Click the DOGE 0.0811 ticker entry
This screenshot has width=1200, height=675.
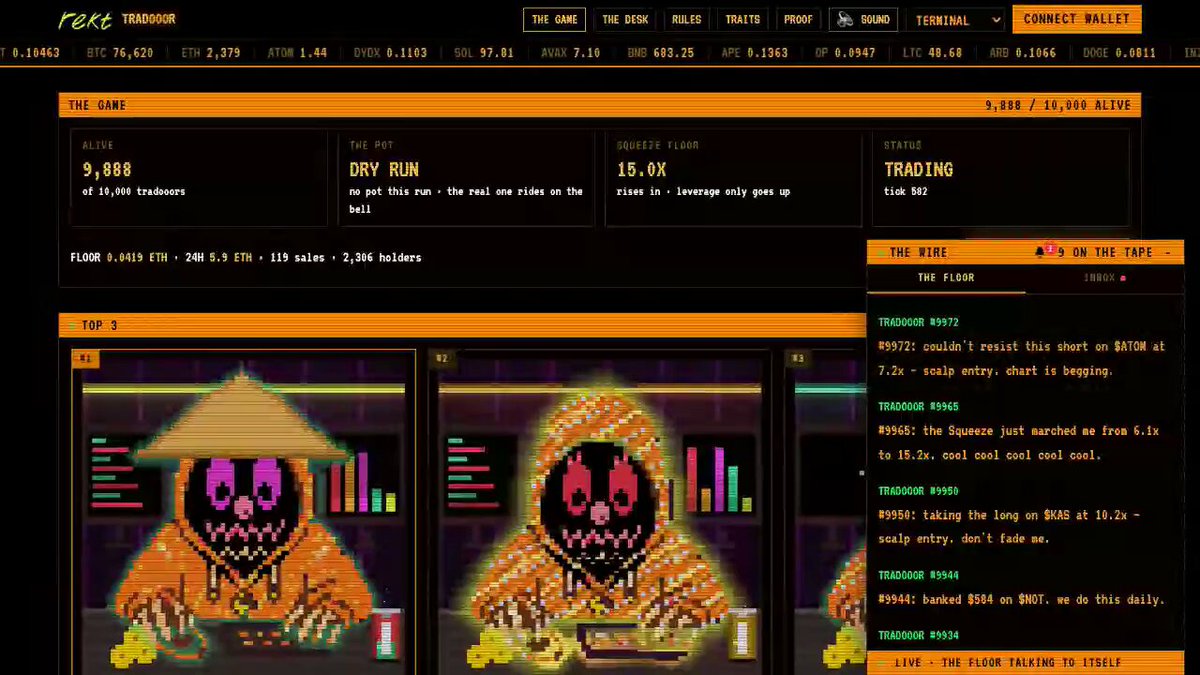coord(1118,53)
